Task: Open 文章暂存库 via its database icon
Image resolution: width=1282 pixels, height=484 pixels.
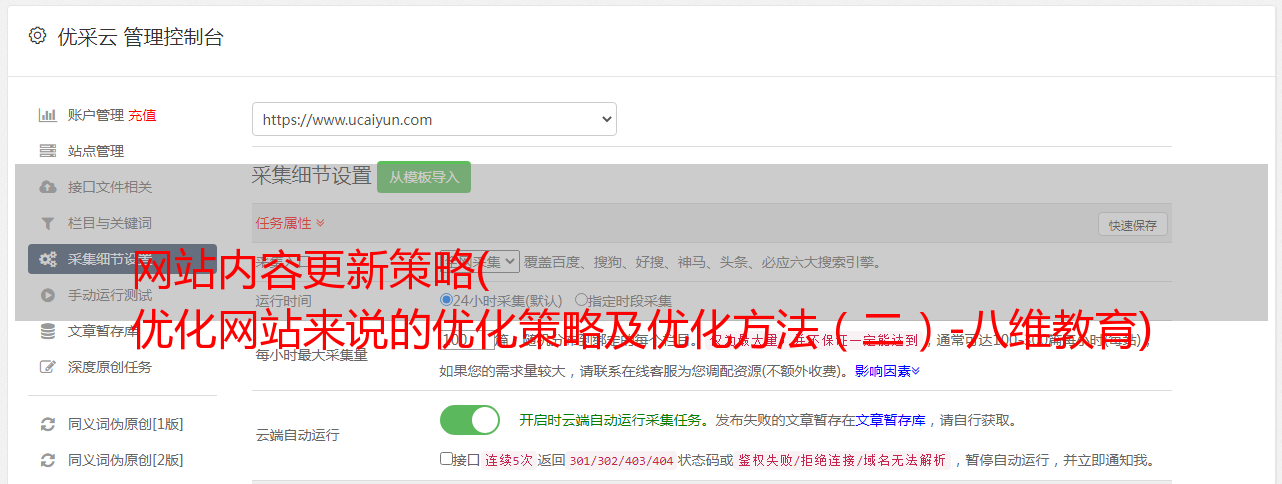Action: [x=47, y=331]
